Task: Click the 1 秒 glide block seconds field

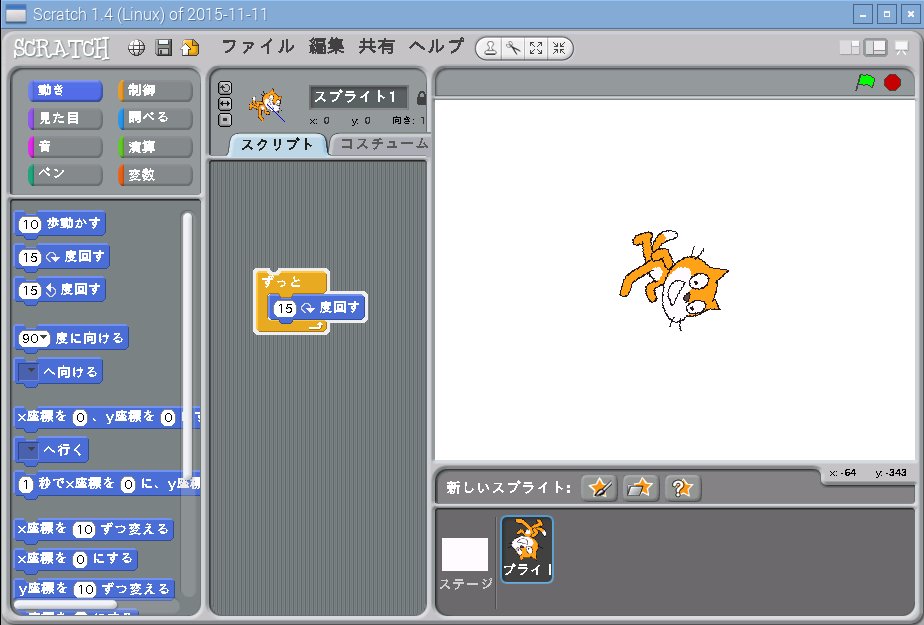Action: 25,485
